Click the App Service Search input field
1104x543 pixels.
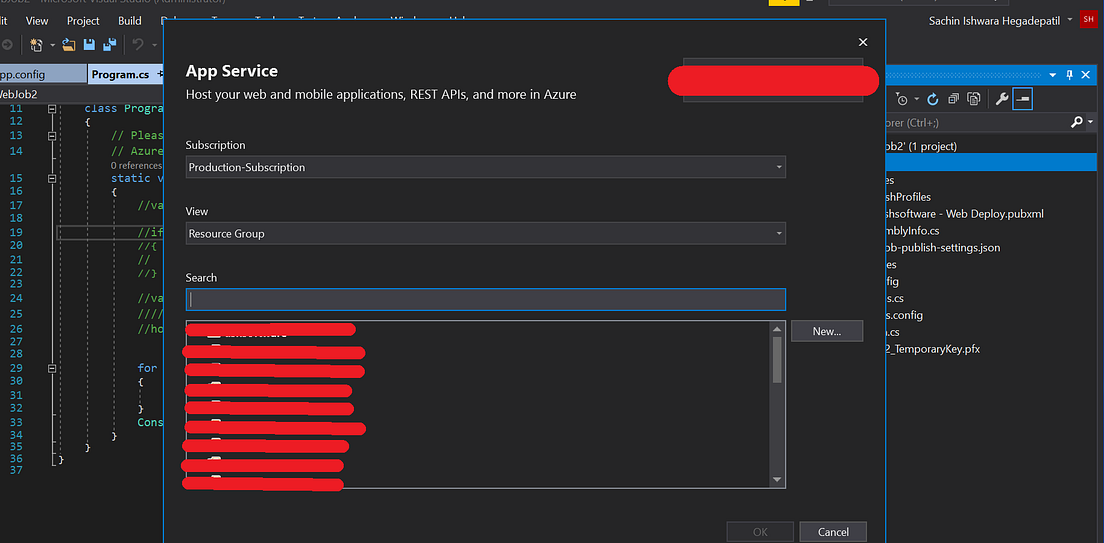tap(486, 299)
